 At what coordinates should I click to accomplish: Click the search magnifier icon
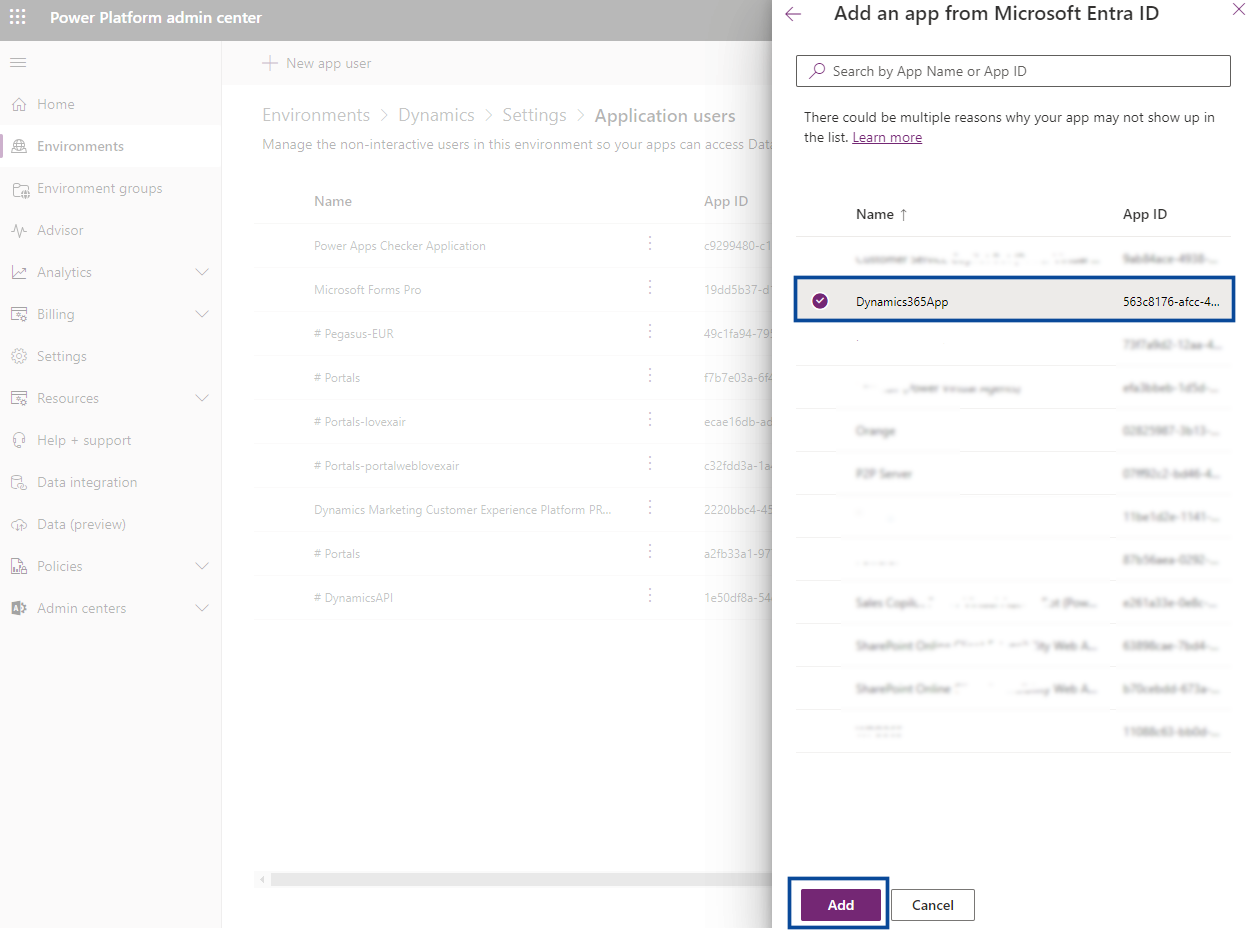(817, 71)
